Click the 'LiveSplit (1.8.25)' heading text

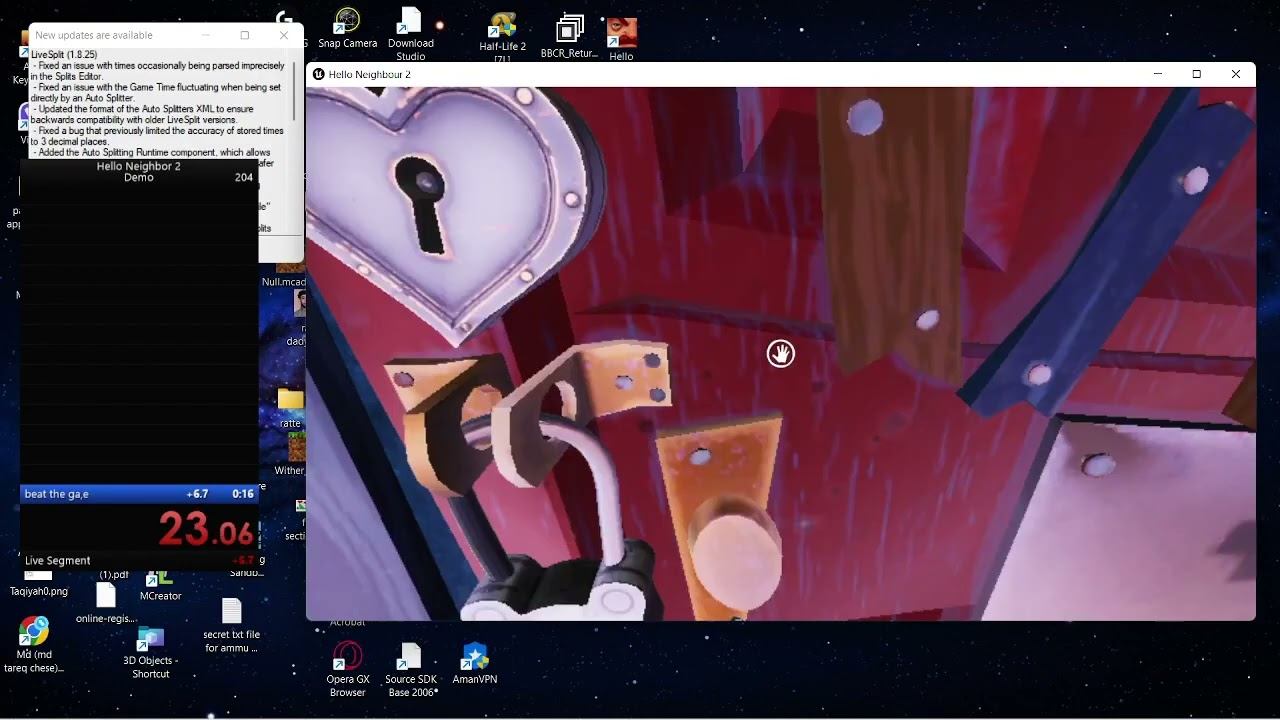(64, 54)
